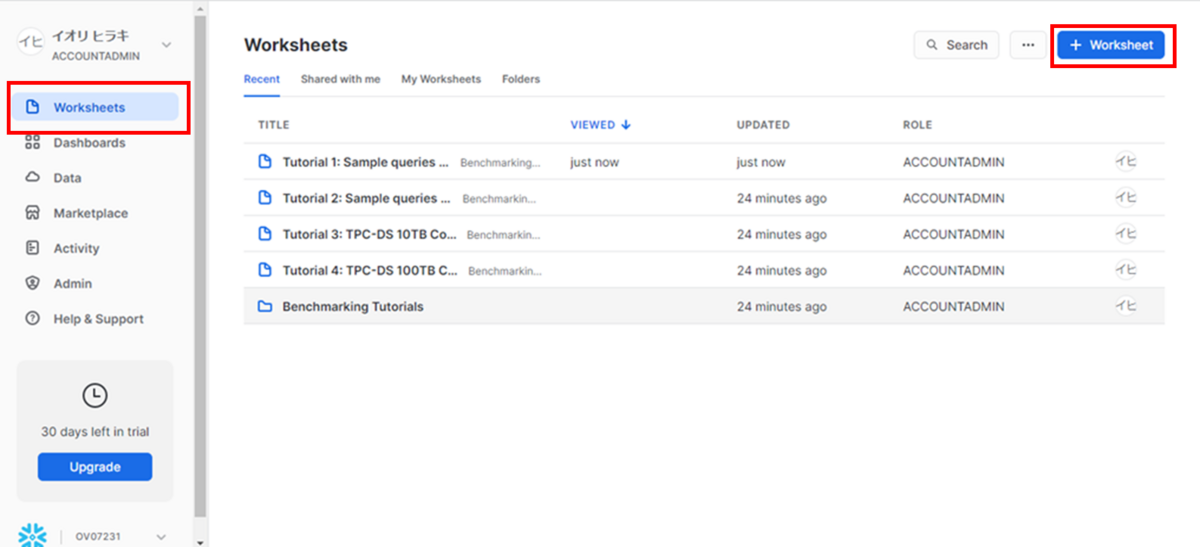The height and width of the screenshot is (547, 1200).
Task: Click the Dashboards grid icon
Action: click(32, 143)
